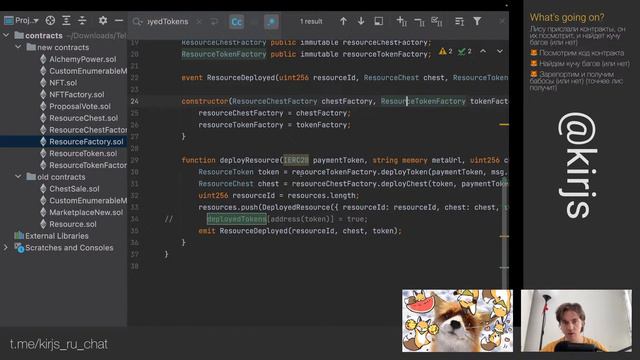Click the yellow warnings indicator
The height and width of the screenshot is (360, 640).
click(x=445, y=51)
